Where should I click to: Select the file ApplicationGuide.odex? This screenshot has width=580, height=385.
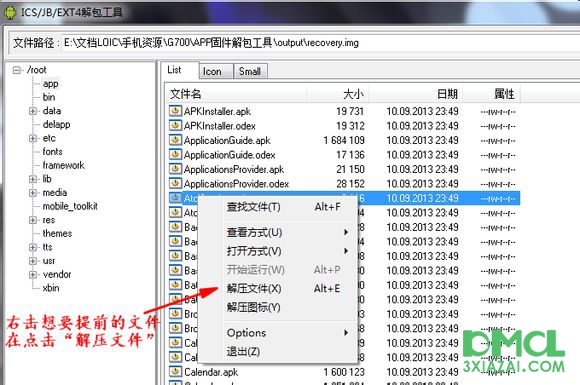tap(230, 155)
